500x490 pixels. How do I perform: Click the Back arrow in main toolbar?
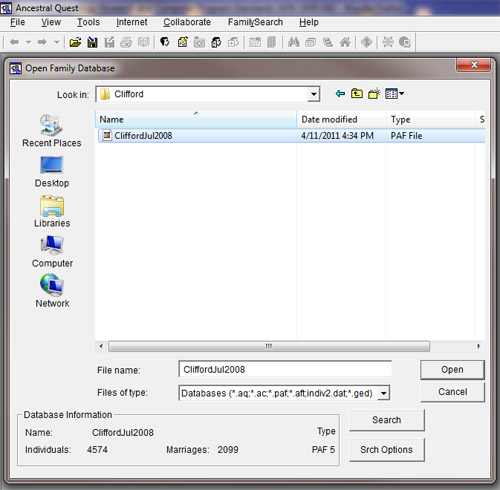(14, 42)
